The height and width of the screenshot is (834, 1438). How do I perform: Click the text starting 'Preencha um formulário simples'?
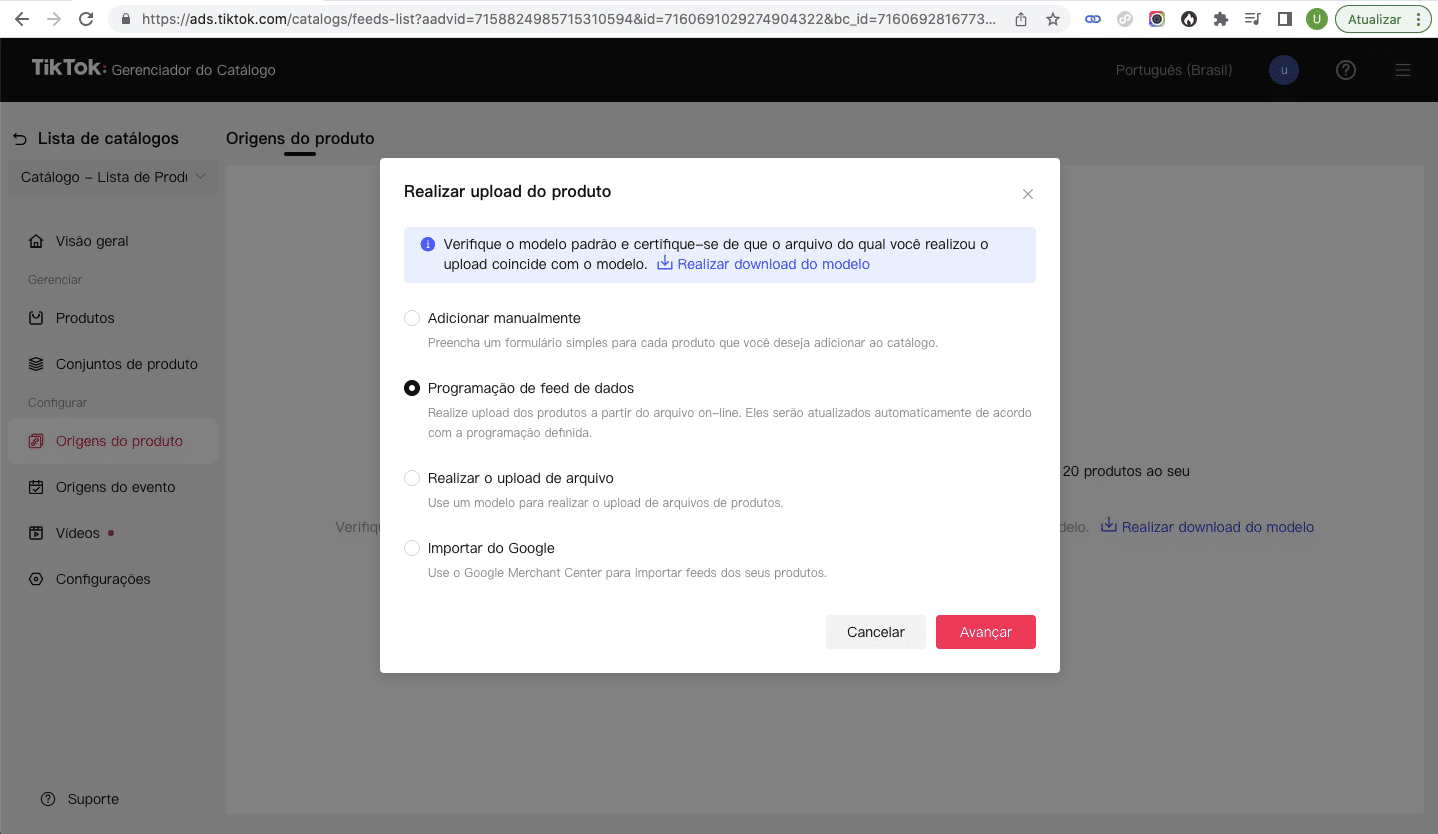pos(683,343)
